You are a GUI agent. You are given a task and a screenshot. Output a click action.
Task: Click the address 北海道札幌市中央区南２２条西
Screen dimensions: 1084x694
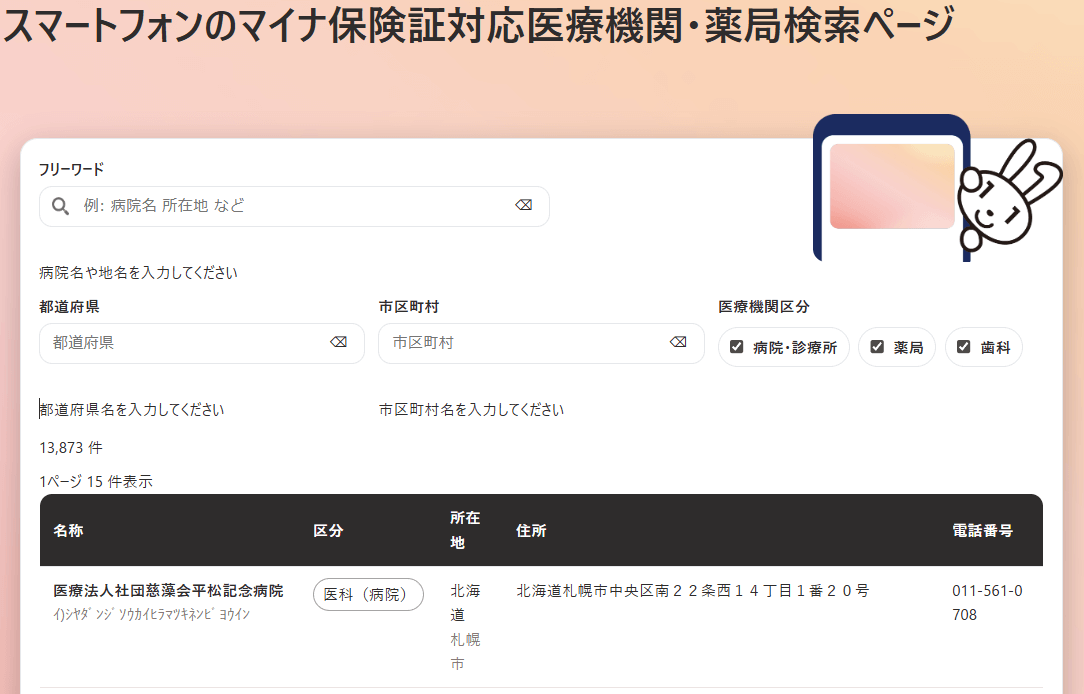(692, 591)
